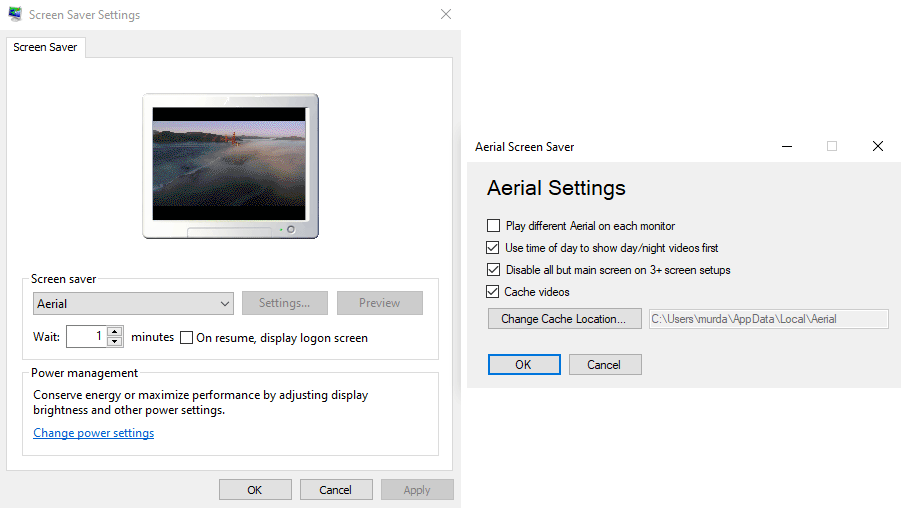Viewport: 901px width, 508px height.
Task: Enable Play different Aerial on each monitor
Action: tap(493, 225)
